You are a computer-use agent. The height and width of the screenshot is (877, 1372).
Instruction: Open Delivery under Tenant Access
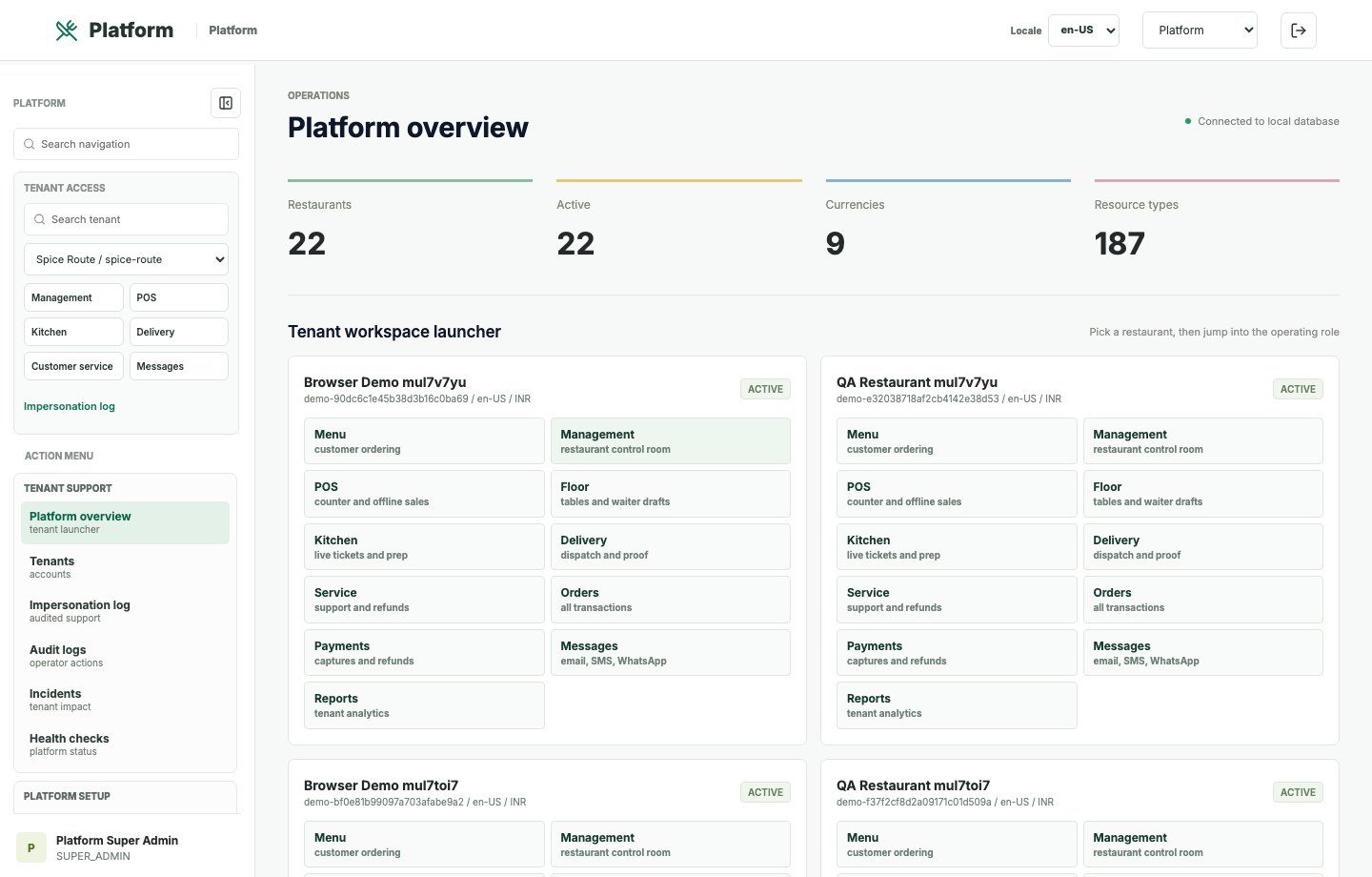(x=179, y=332)
